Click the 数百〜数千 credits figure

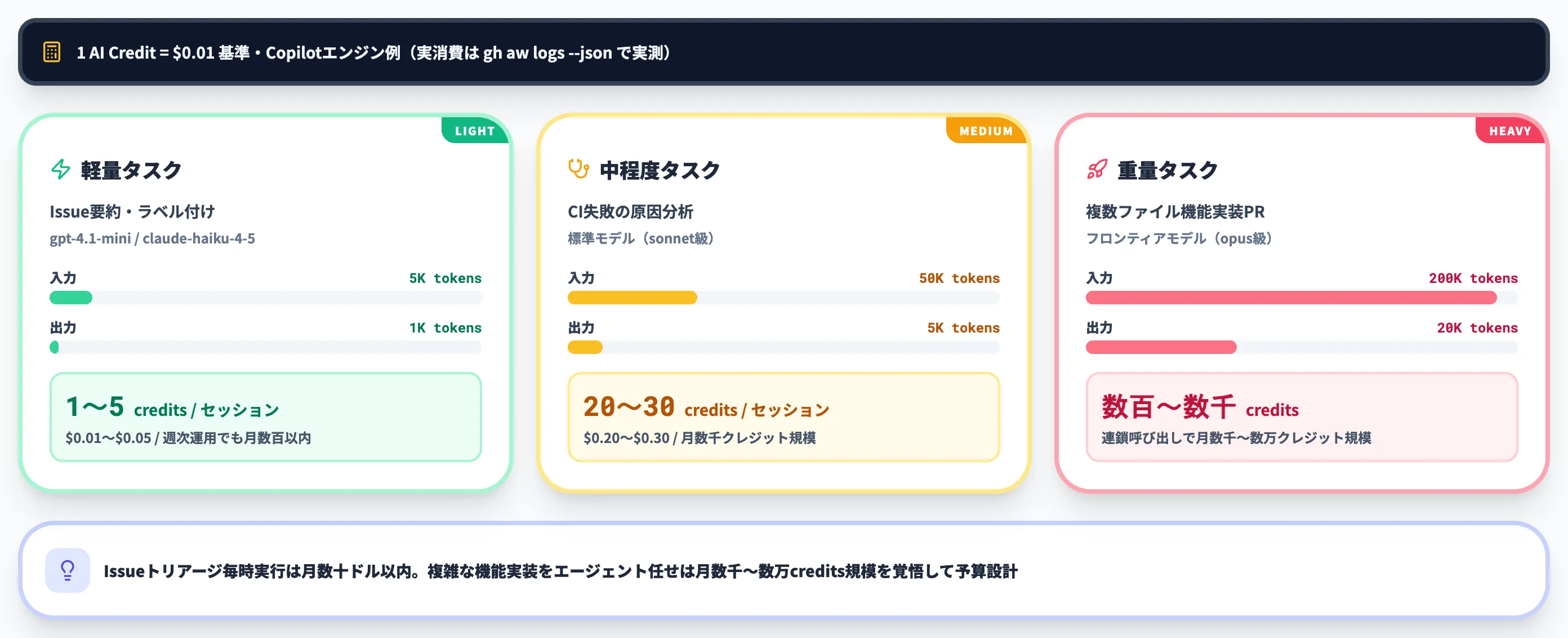pyautogui.click(x=1200, y=407)
